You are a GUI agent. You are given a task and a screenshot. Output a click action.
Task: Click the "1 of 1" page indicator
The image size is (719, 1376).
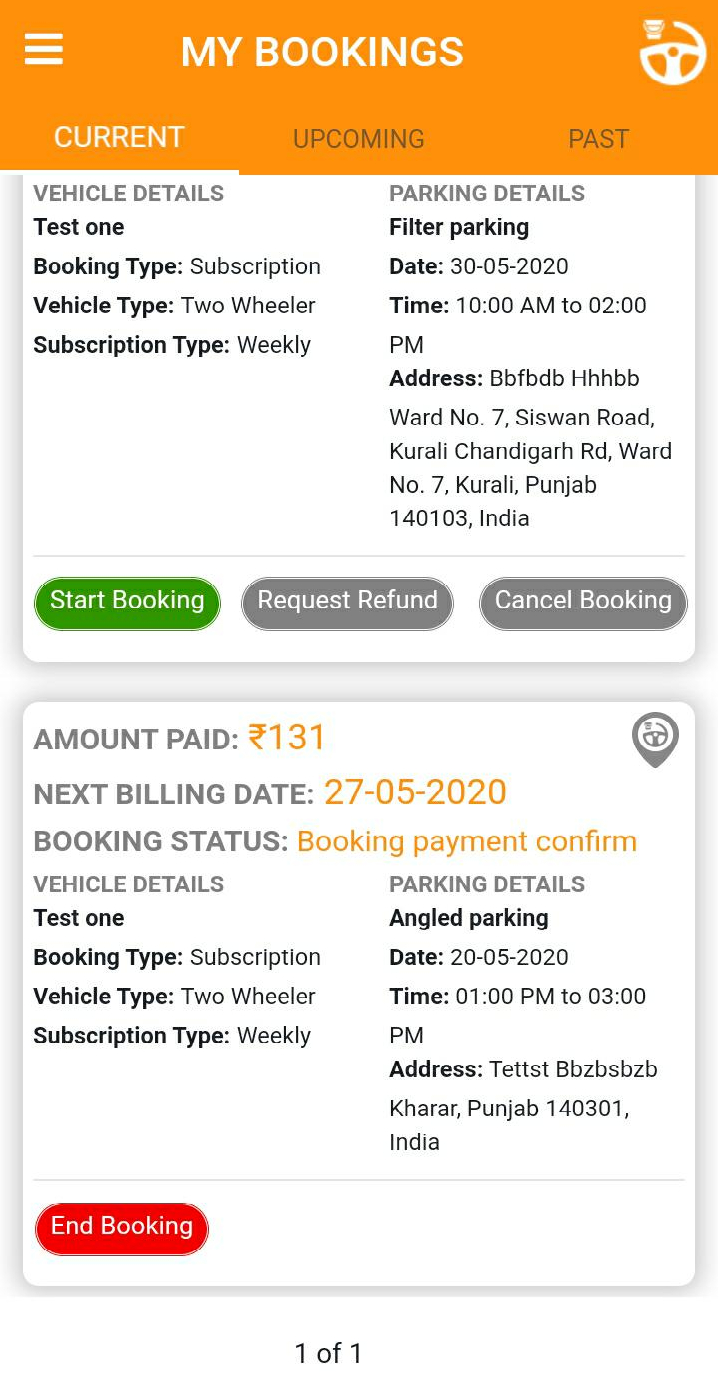[x=328, y=1353]
